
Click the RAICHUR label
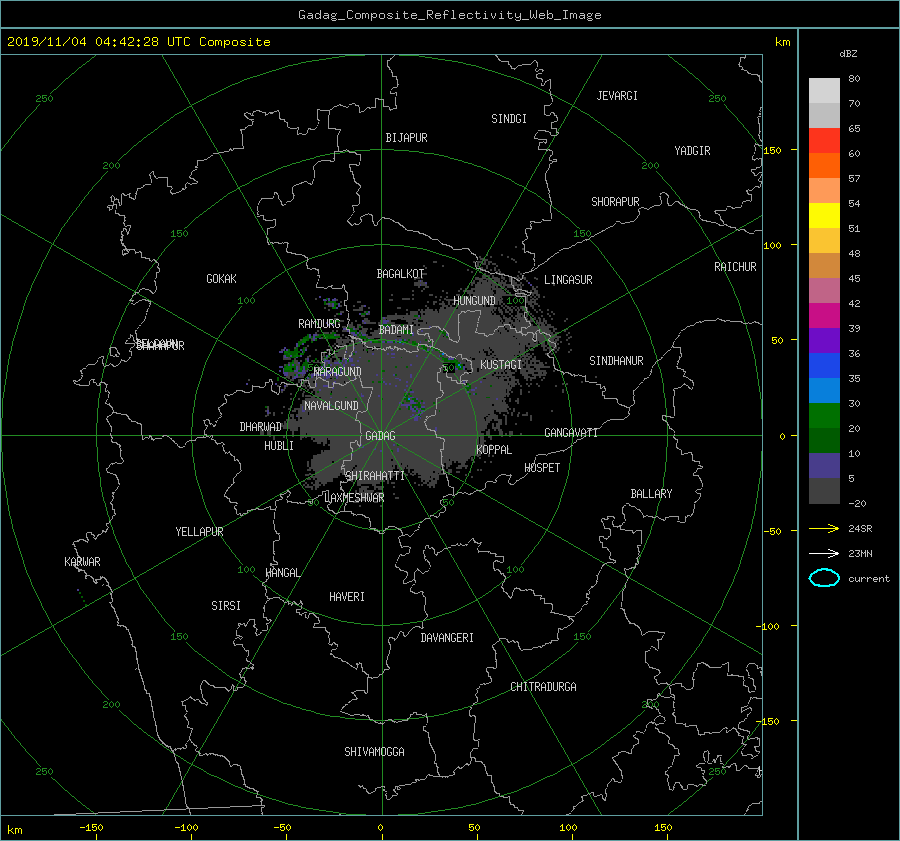click(x=735, y=267)
